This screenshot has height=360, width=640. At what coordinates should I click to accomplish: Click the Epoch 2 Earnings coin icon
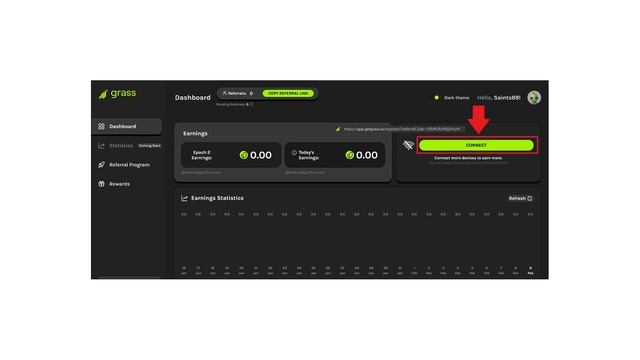point(244,155)
